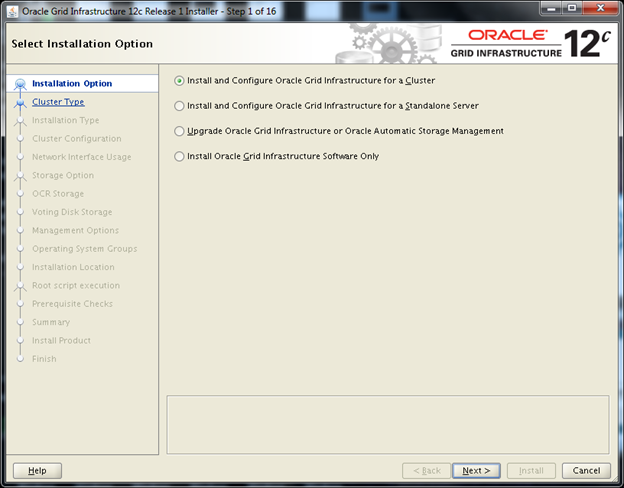This screenshot has width=624, height=488.
Task: Select the Installation Option step
Action: (72, 84)
